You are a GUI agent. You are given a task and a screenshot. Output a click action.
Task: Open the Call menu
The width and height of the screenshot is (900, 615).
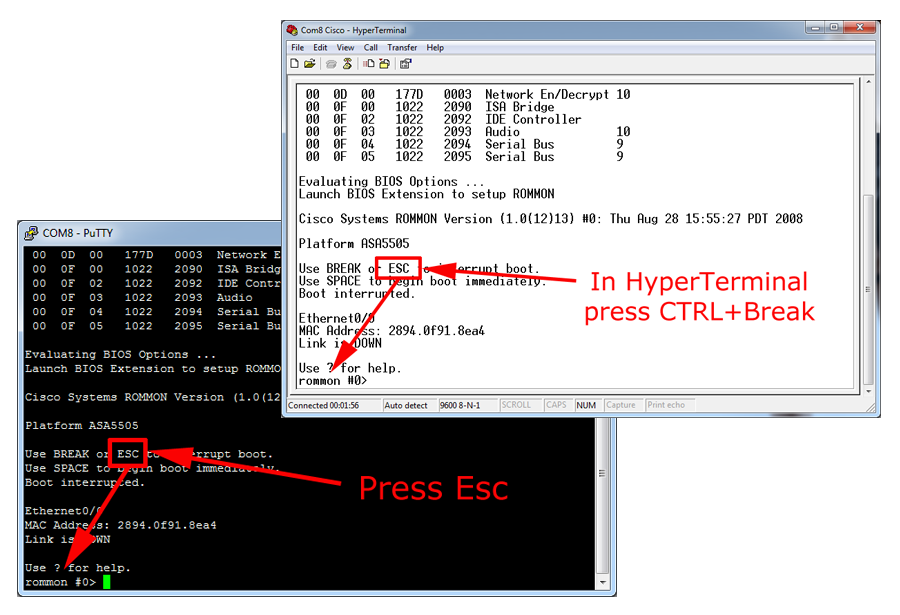point(371,47)
